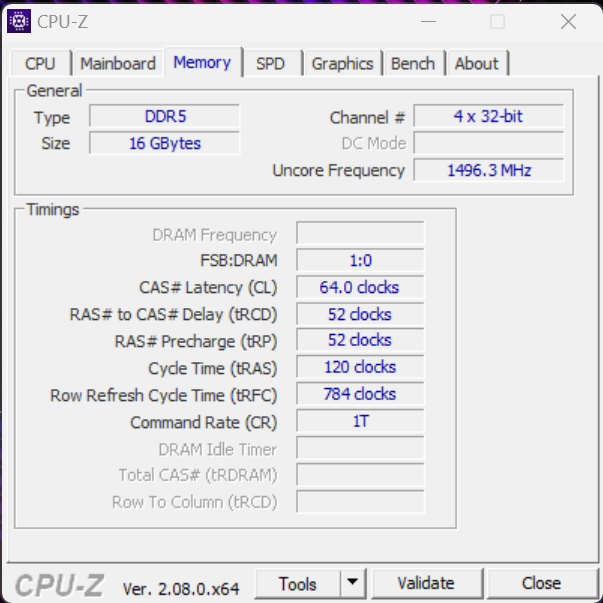The height and width of the screenshot is (603, 603).
Task: Click the DDR5 Type field
Action: pyautogui.click(x=165, y=116)
